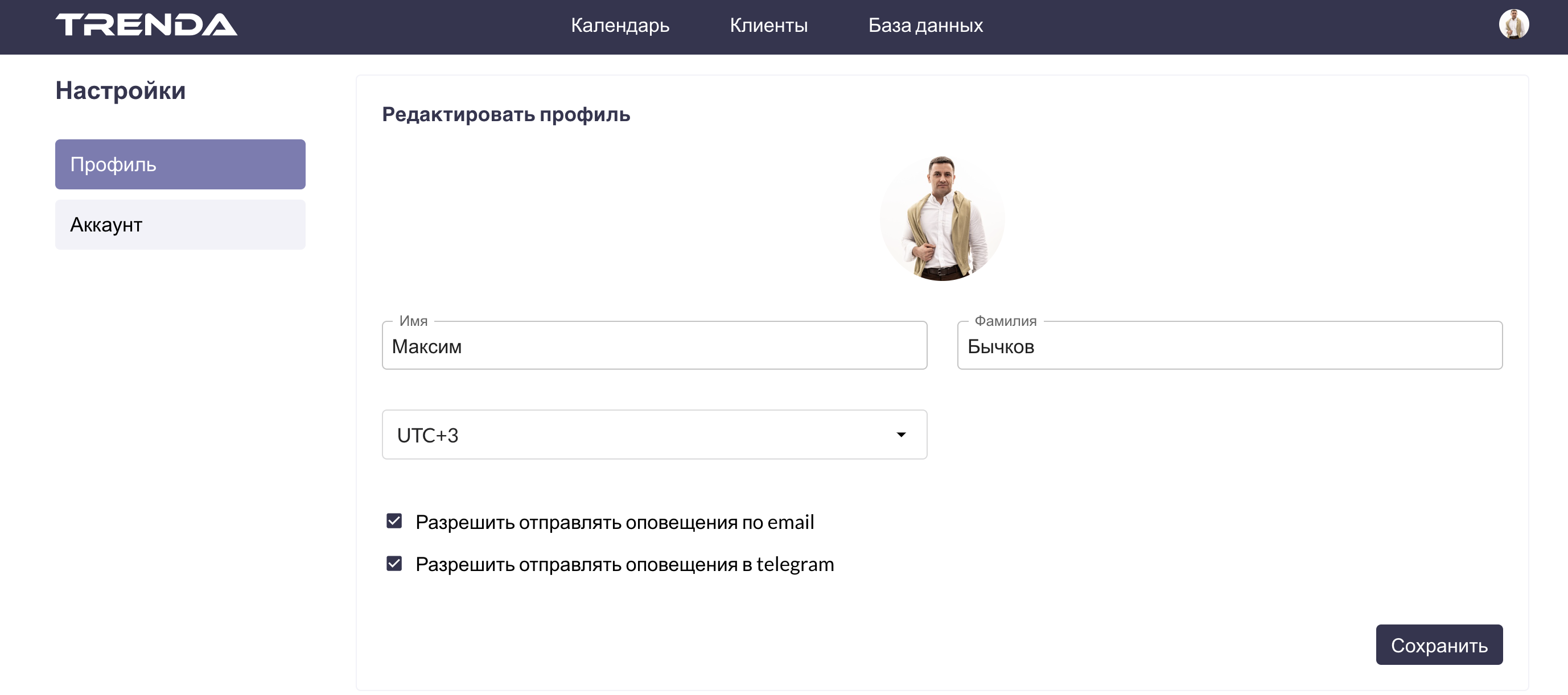Open the Календарь page

click(620, 26)
